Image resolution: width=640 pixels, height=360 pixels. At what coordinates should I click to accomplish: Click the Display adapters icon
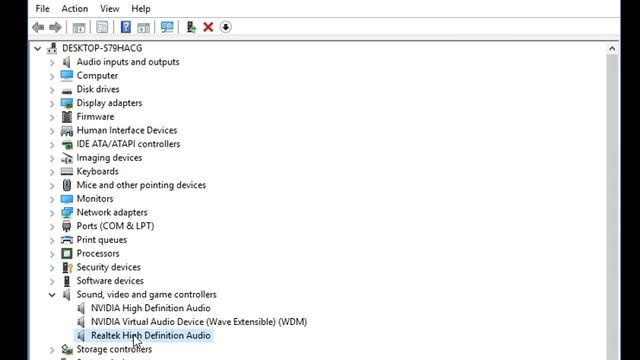(67, 103)
